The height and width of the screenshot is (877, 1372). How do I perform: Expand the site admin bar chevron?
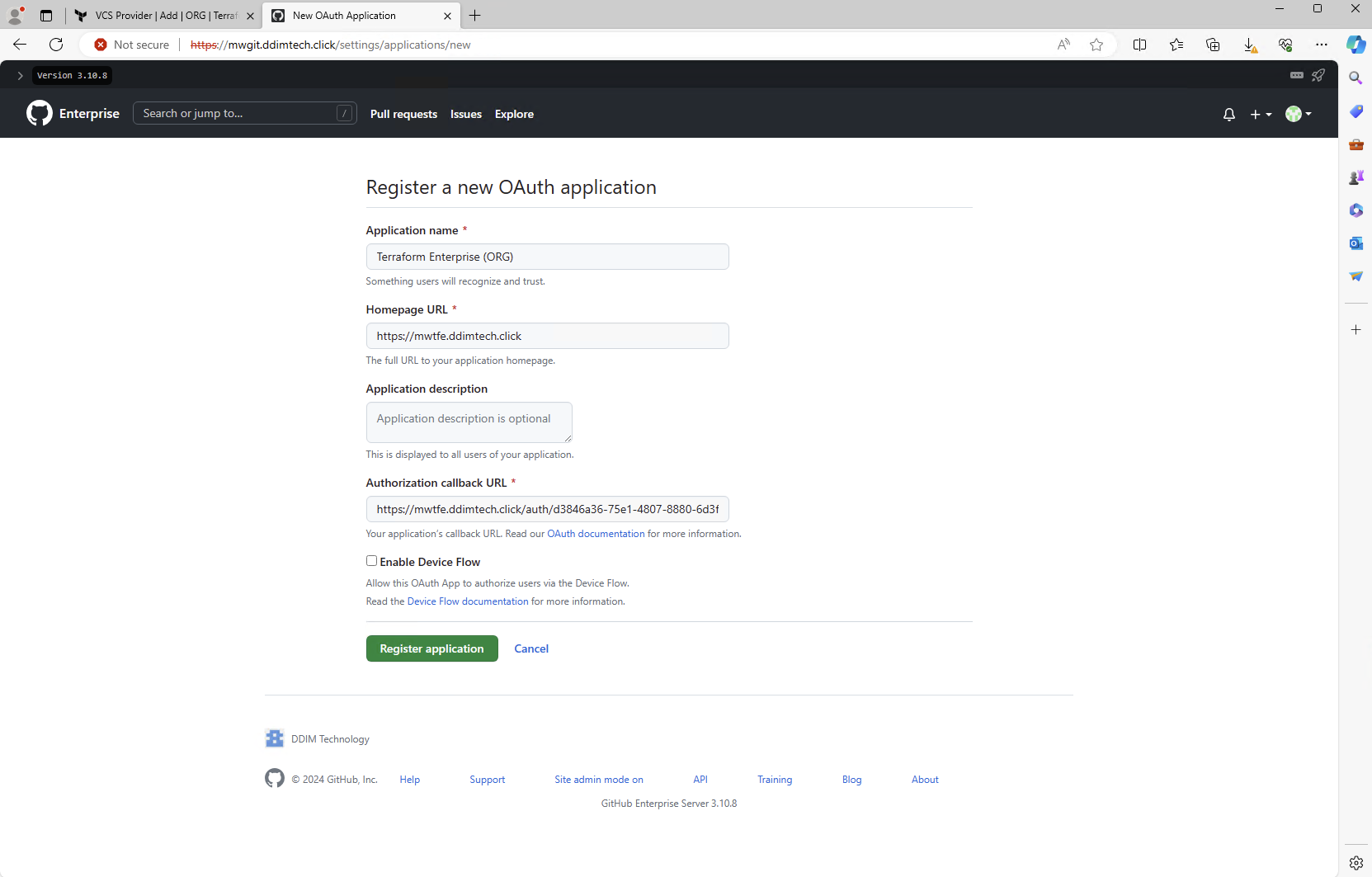click(20, 75)
